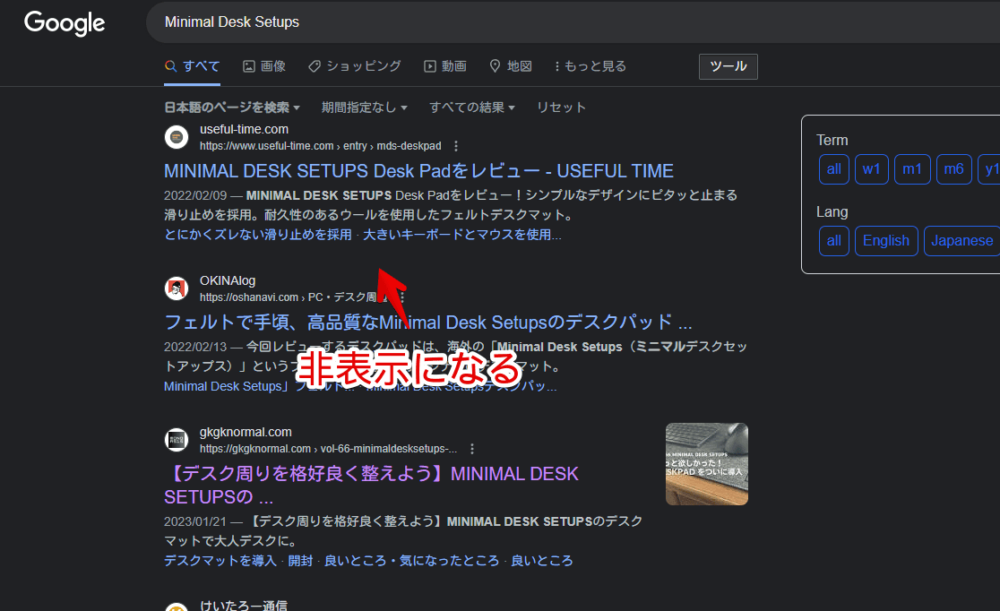Select the Lang all button
Viewport: 1000px width, 611px height.
[834, 240]
